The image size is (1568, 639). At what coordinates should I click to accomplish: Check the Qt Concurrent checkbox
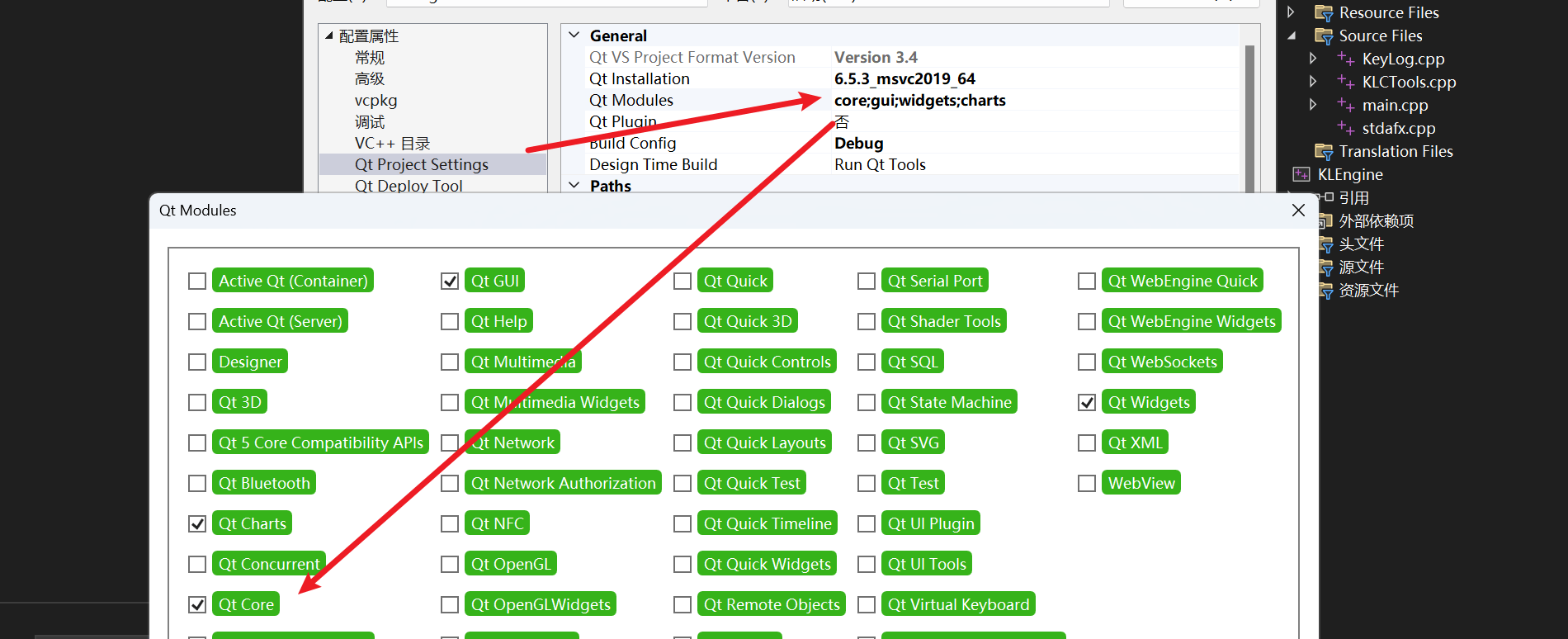[x=197, y=565]
